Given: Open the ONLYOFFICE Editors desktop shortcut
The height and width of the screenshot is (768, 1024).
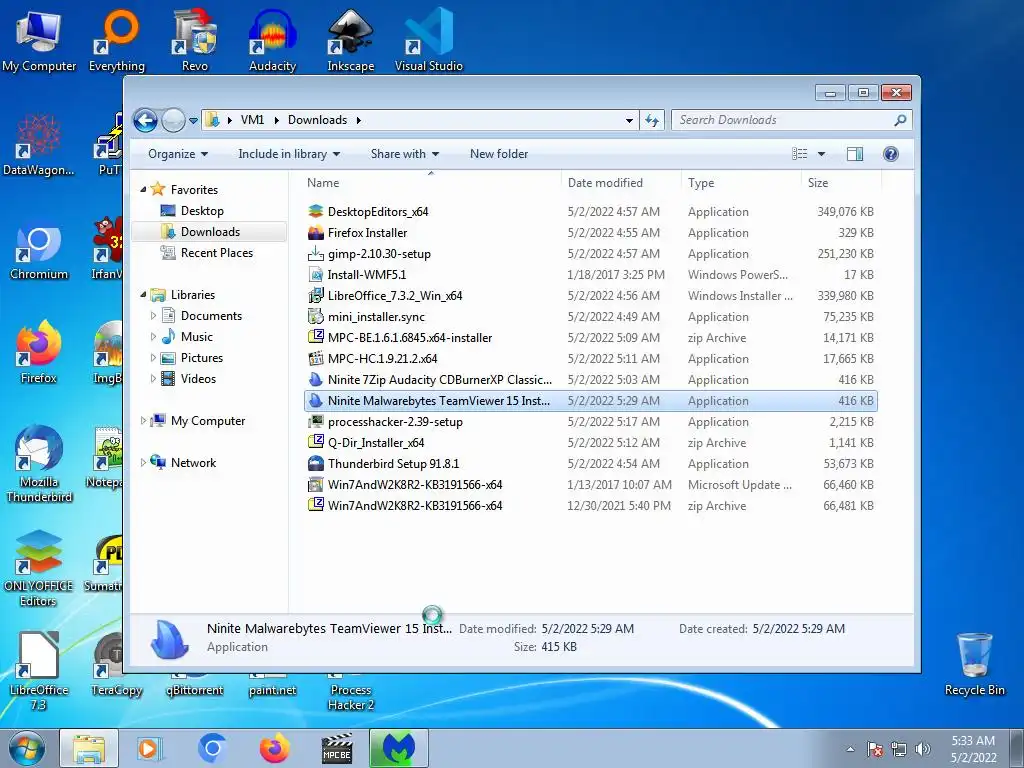Looking at the screenshot, I should tap(39, 568).
